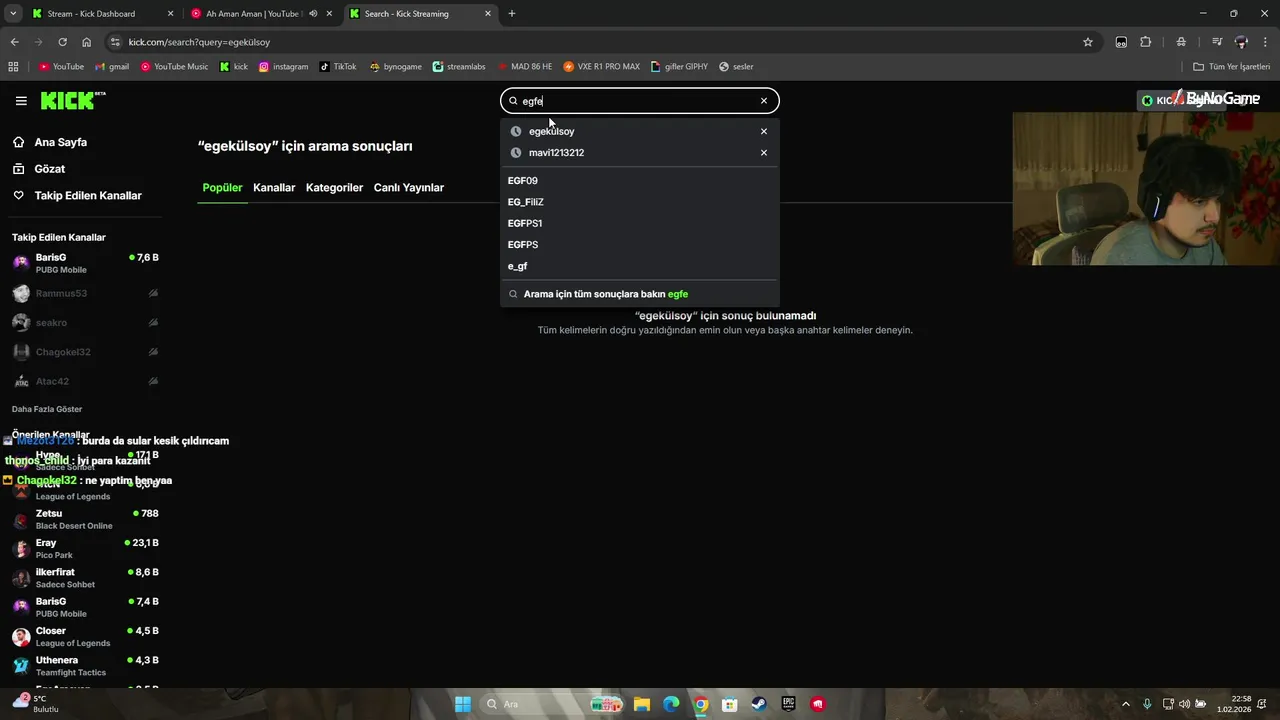Viewport: 1280px width, 720px height.
Task: Choose suggestion e_gf
Action: pyautogui.click(x=518, y=266)
